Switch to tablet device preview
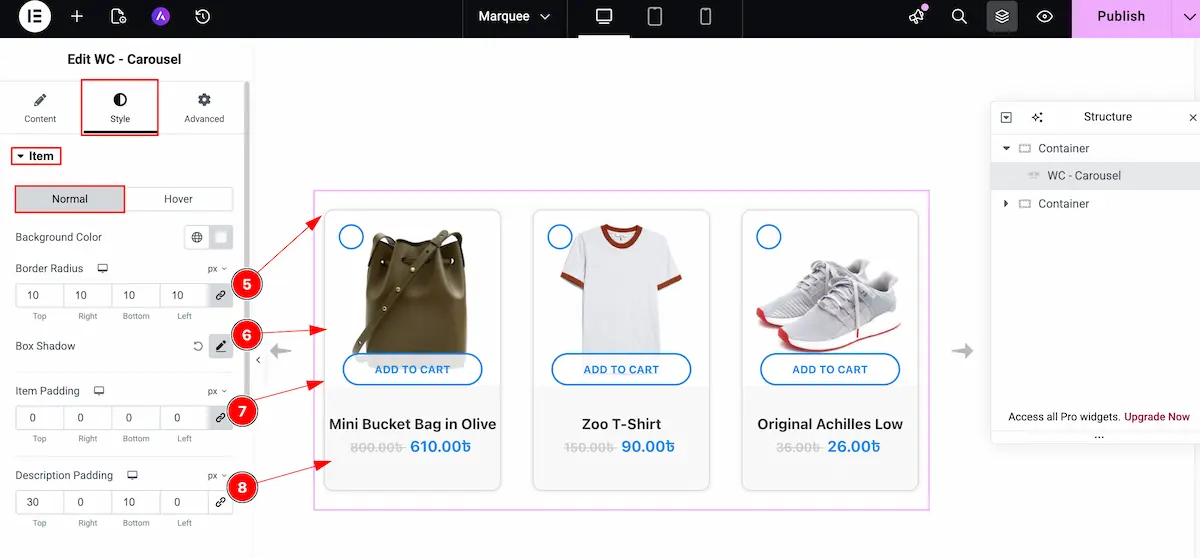The image size is (1200, 558). tap(655, 17)
